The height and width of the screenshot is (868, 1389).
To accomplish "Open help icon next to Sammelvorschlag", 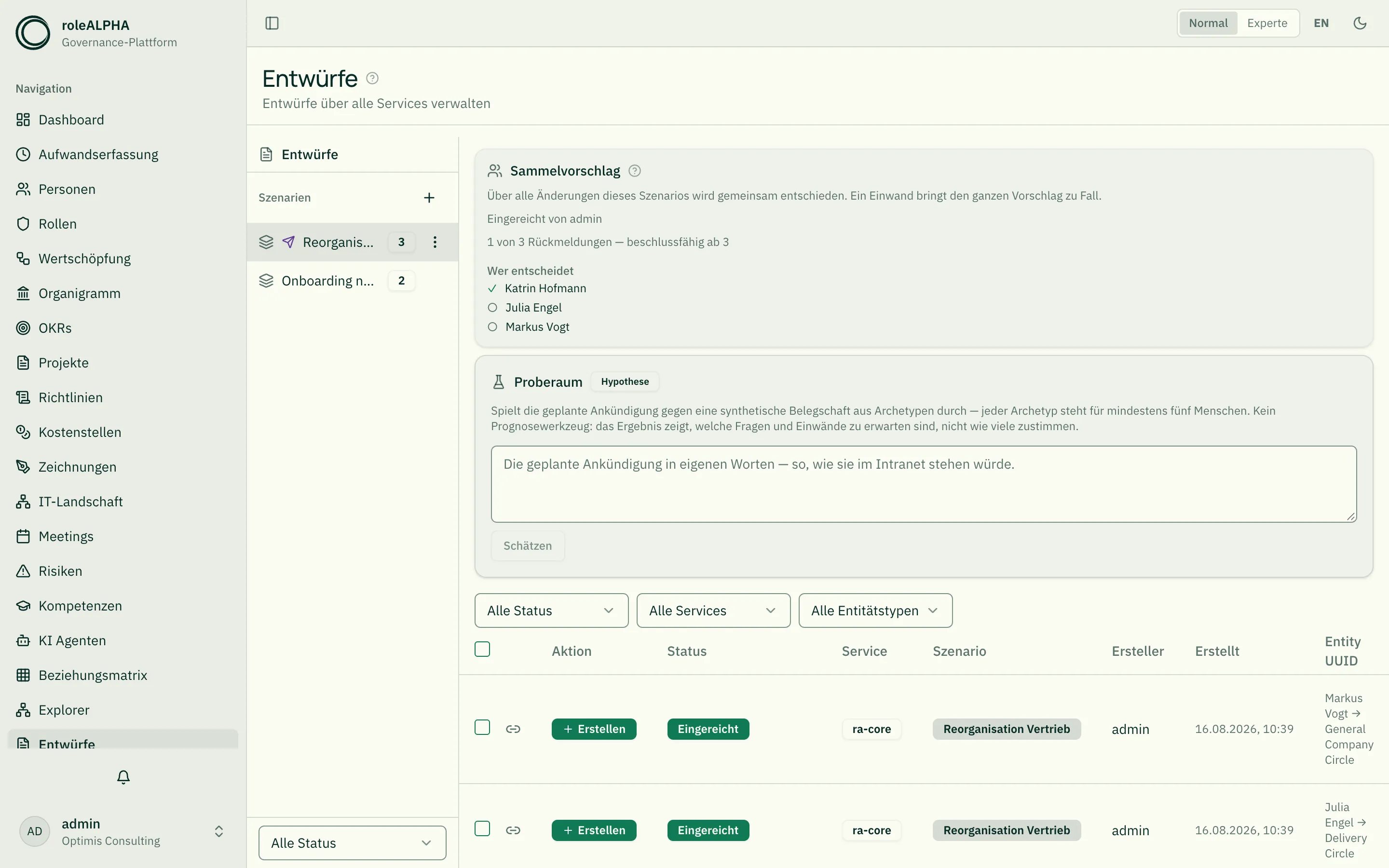I will click(634, 171).
